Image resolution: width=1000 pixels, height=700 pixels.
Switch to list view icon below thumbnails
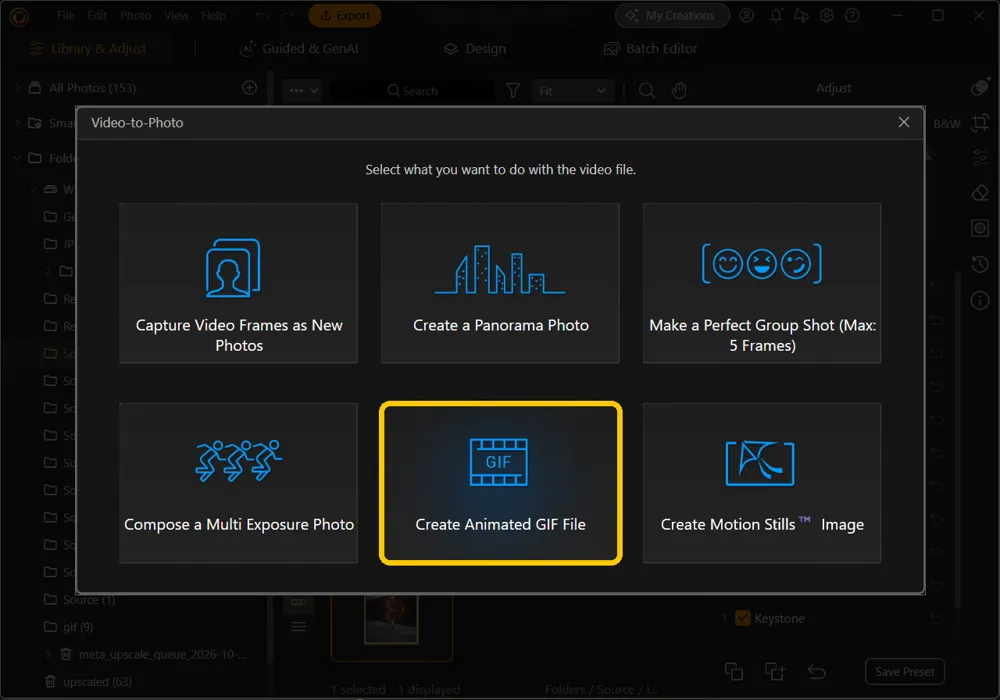[x=298, y=627]
